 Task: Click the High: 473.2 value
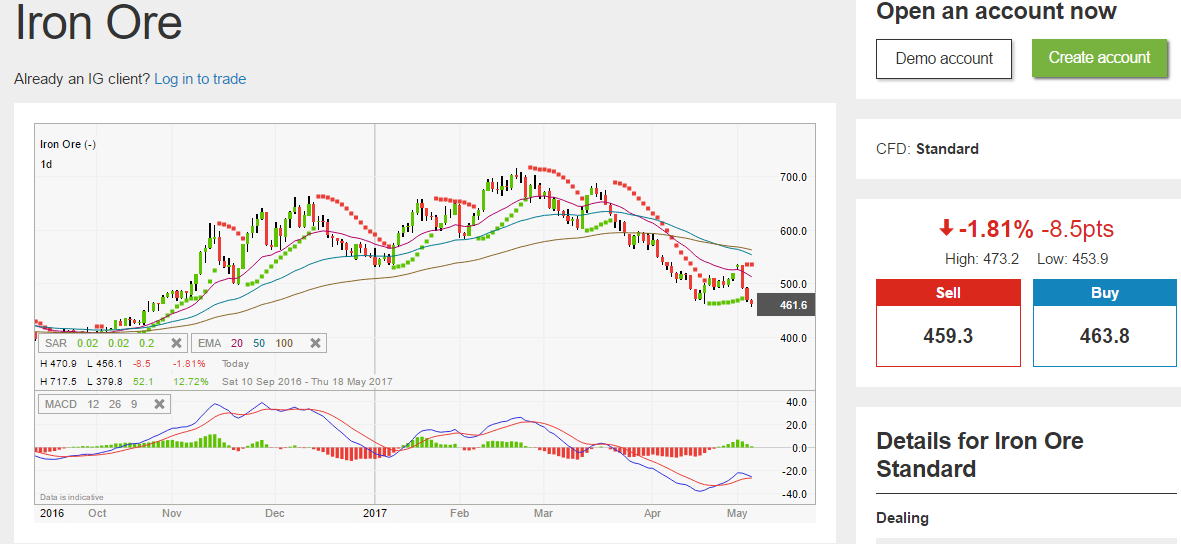tap(981, 259)
